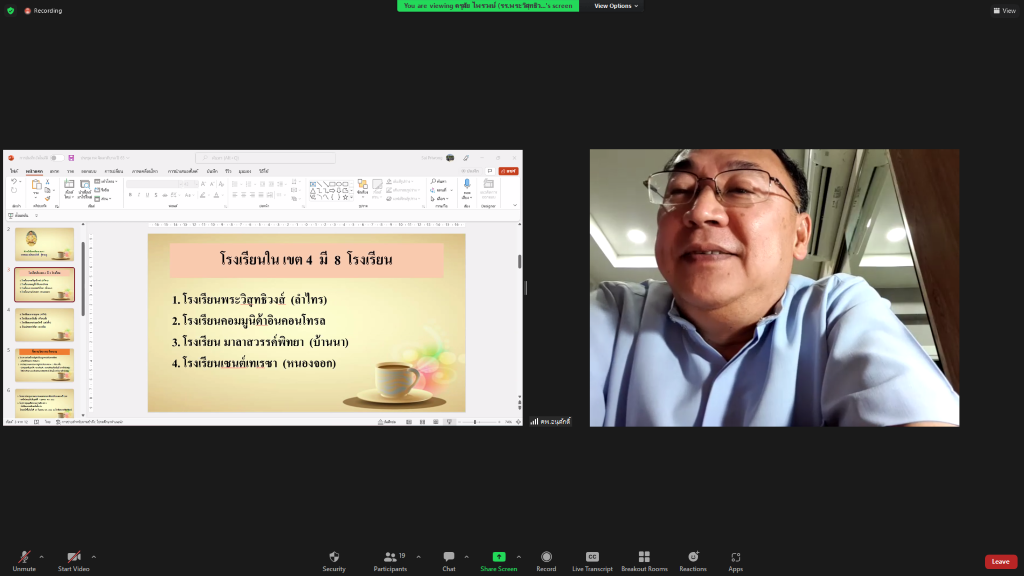Toggle the AutoSave switch in PowerPoint
The width and height of the screenshot is (1024, 576).
(x=56, y=158)
